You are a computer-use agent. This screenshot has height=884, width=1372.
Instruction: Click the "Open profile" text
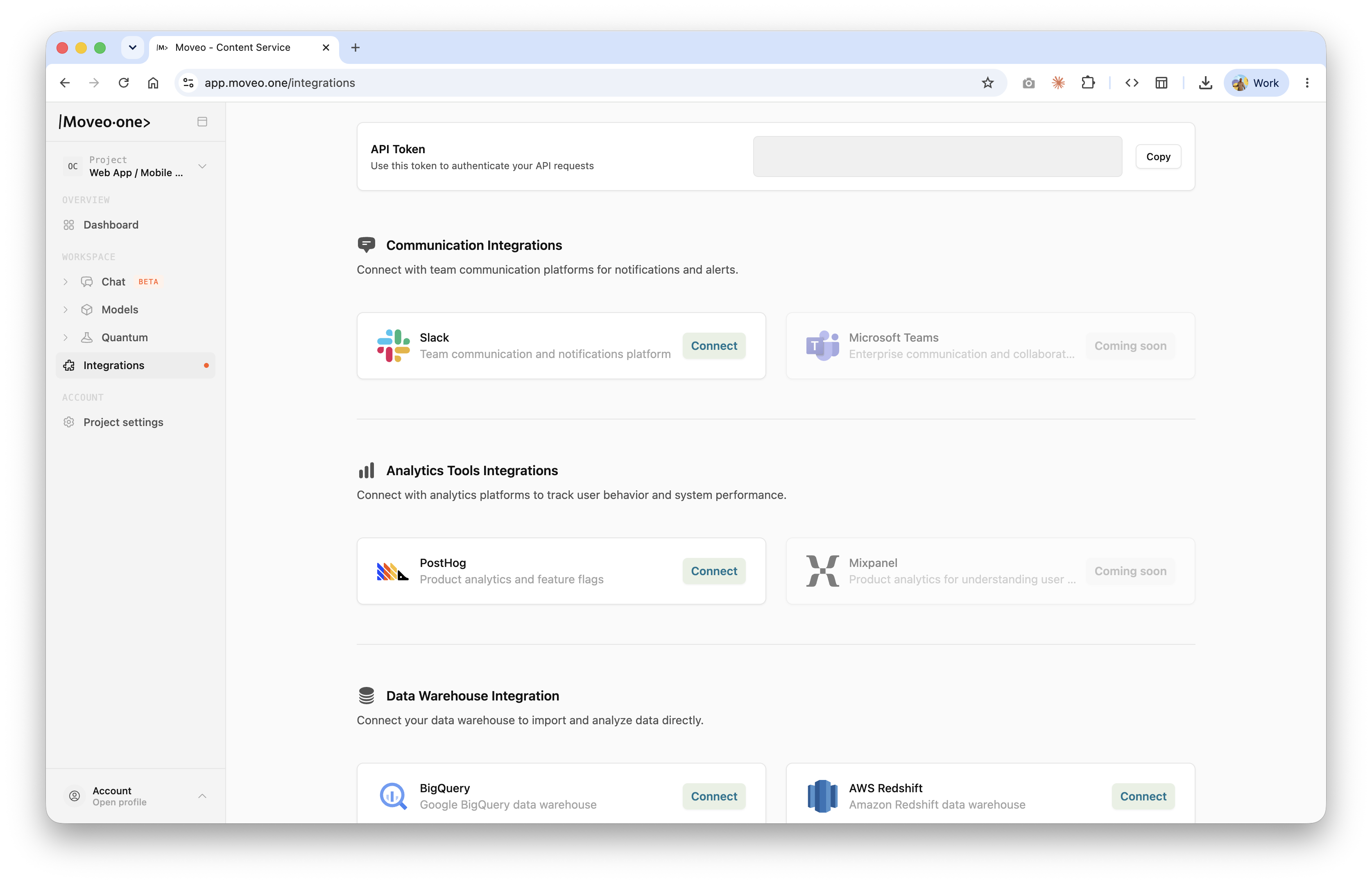click(x=119, y=802)
